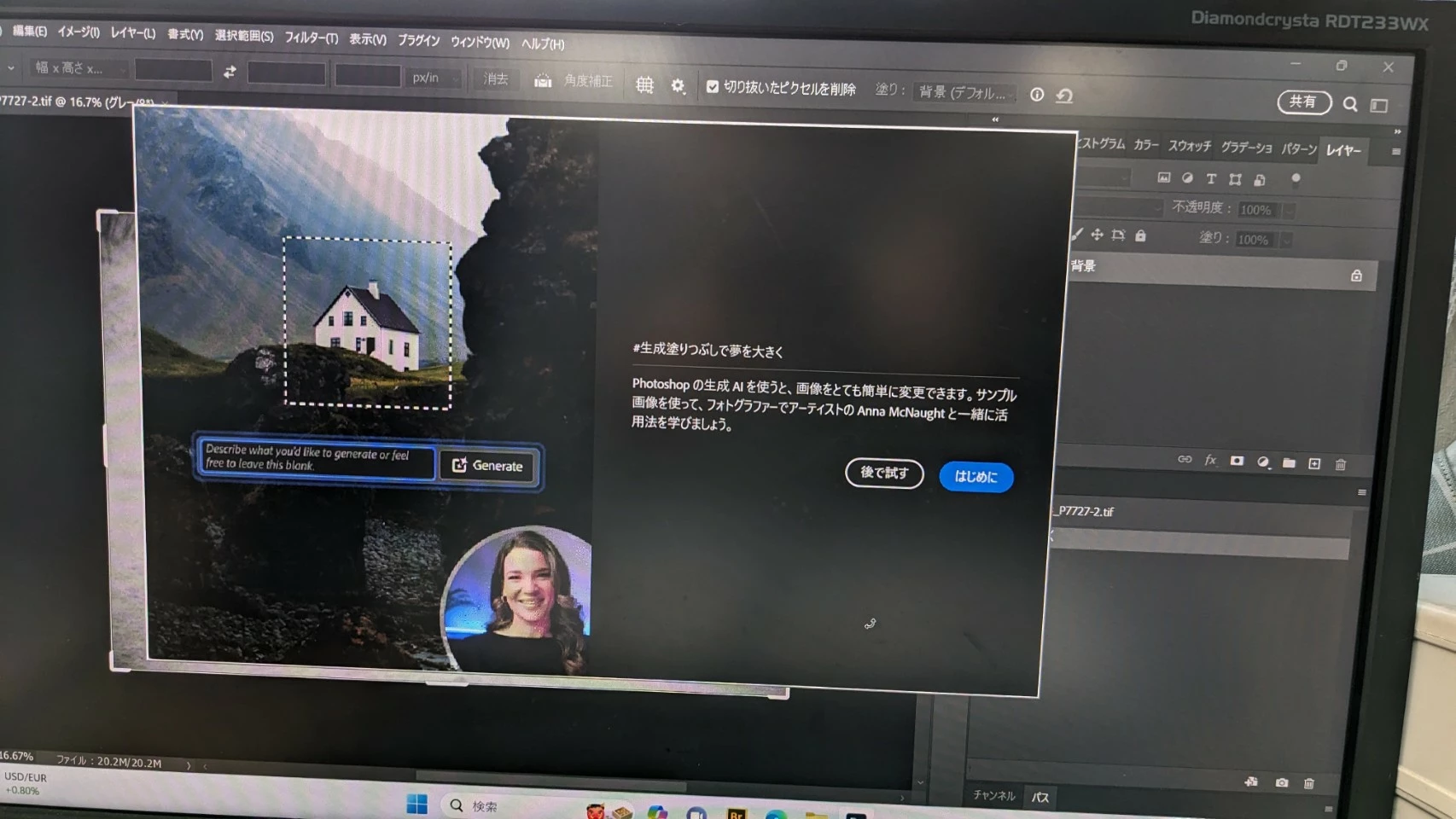Filter layers by adjustment layer icon
Viewport: 1456px width, 819px height.
(x=1187, y=178)
